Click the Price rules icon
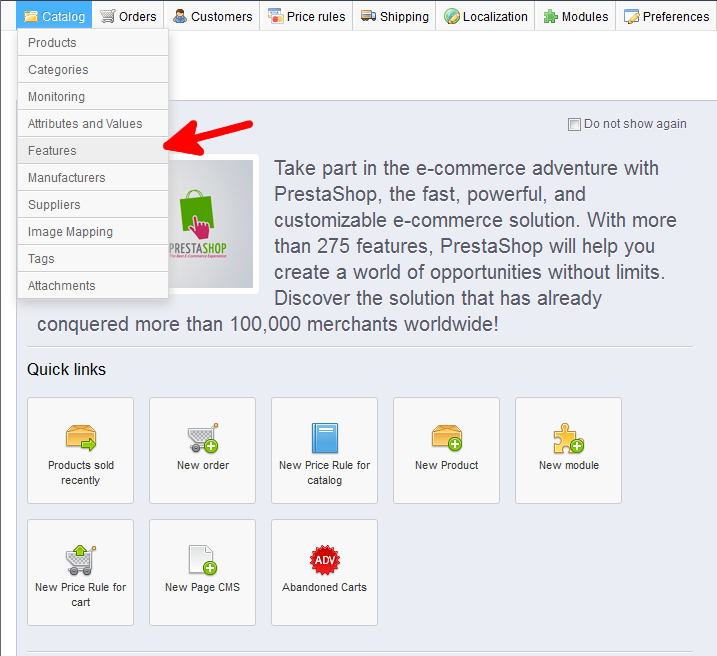Image resolution: width=717 pixels, height=656 pixels. [276, 16]
